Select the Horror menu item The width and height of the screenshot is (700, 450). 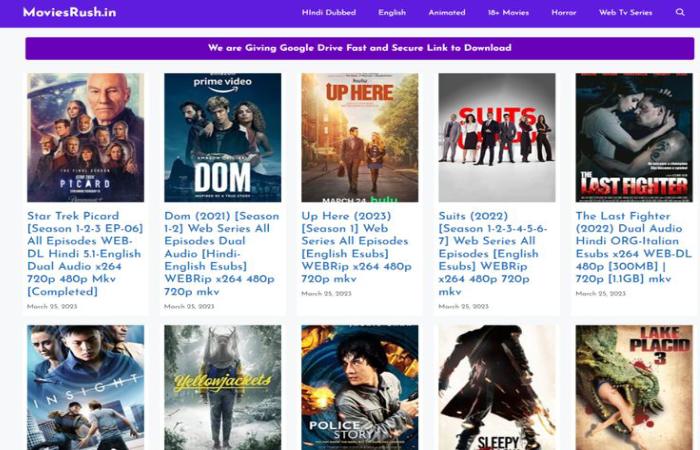point(563,13)
